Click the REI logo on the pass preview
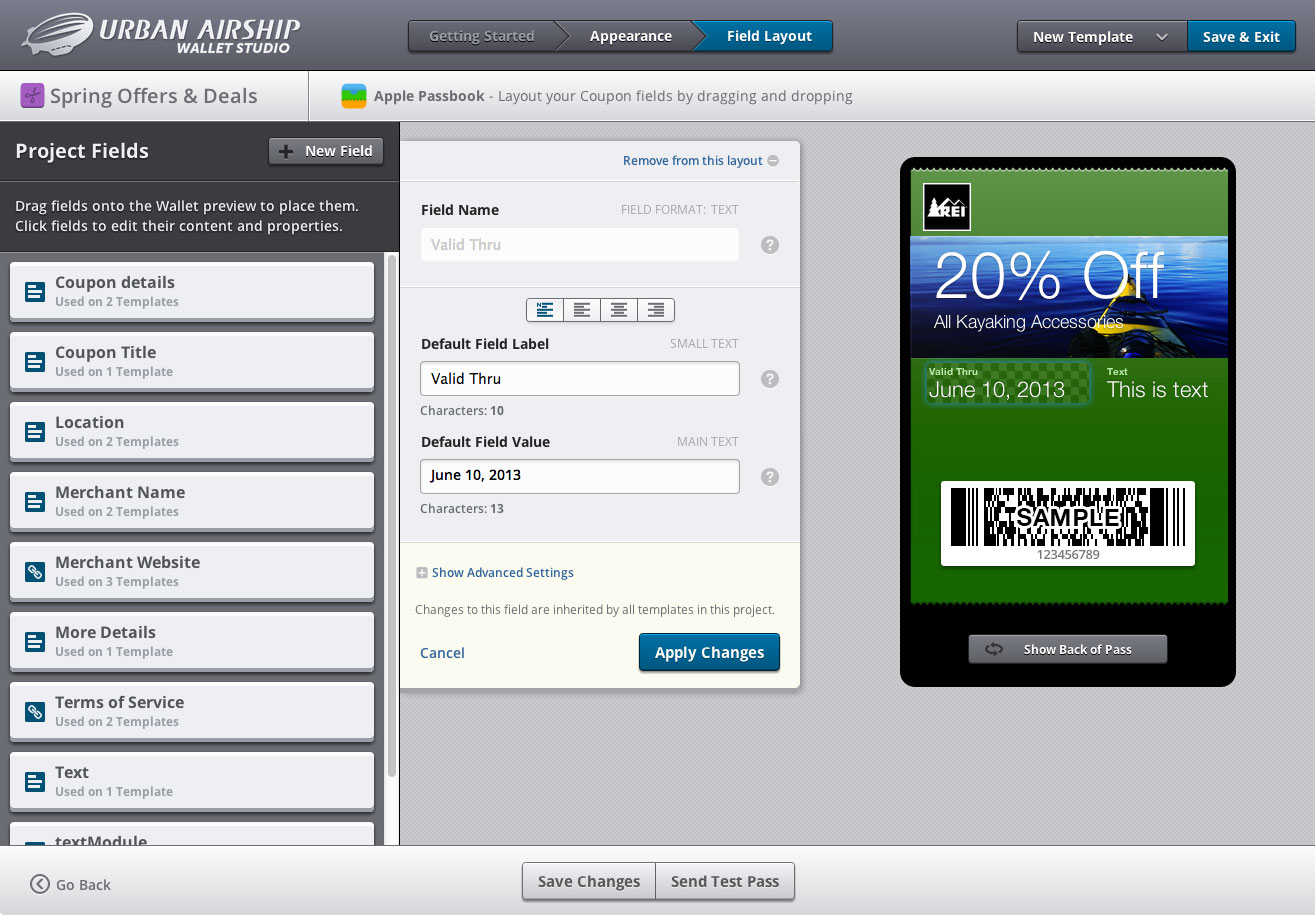The height and width of the screenshot is (915, 1315). pyautogui.click(x=947, y=207)
